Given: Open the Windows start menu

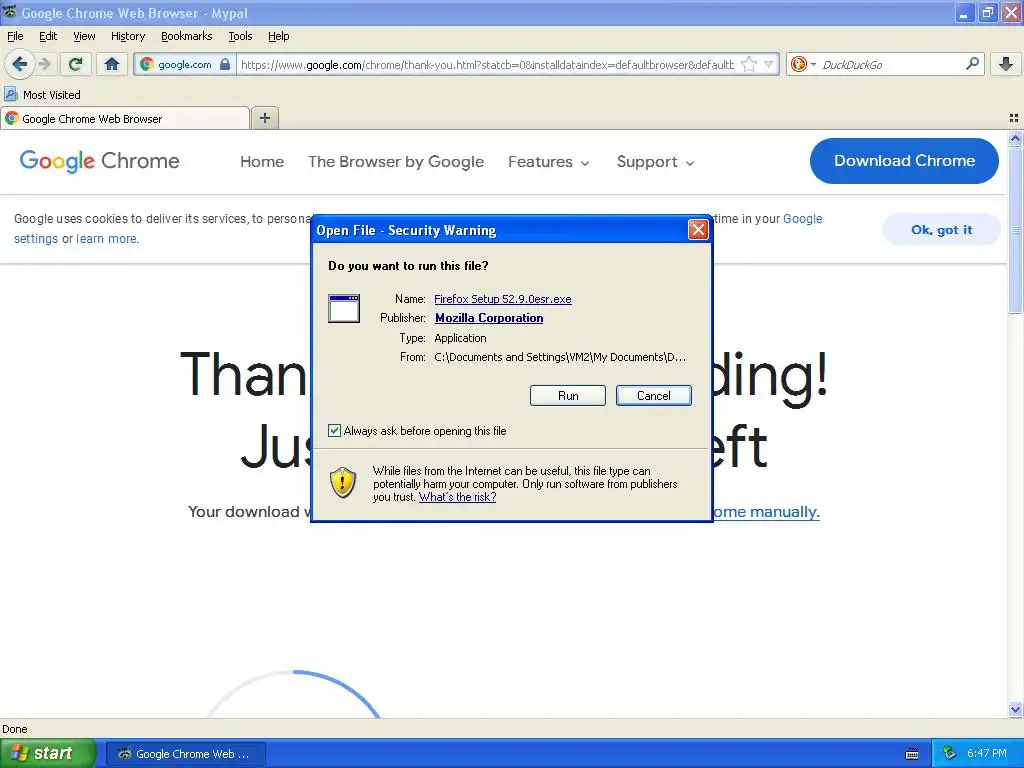Looking at the screenshot, I should tap(47, 754).
